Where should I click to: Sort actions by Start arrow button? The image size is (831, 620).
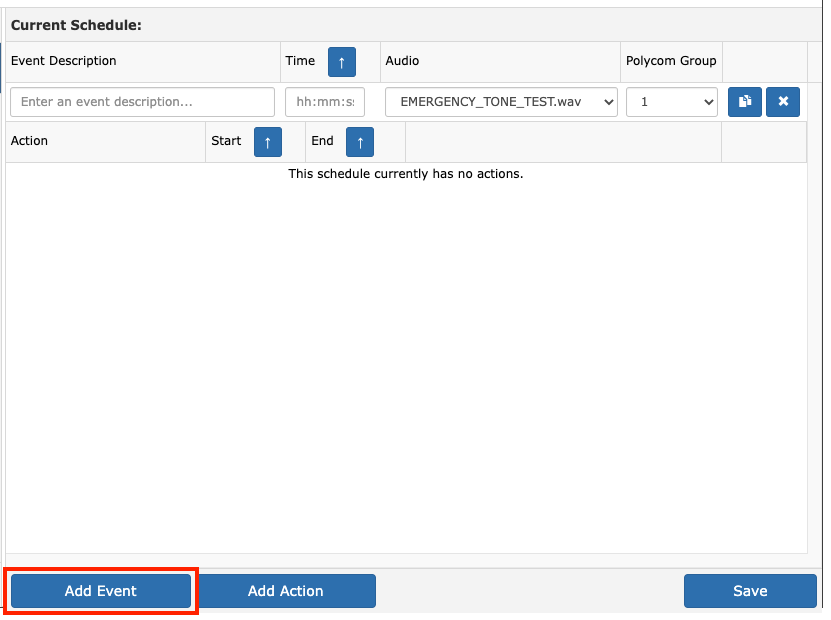268,142
